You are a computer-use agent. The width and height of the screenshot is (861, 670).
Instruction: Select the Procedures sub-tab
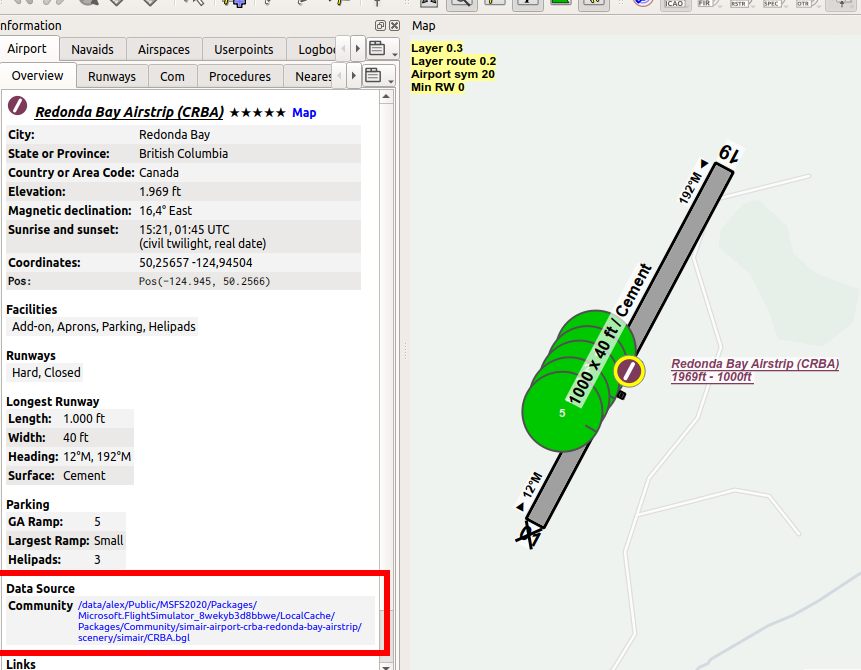pyautogui.click(x=239, y=76)
